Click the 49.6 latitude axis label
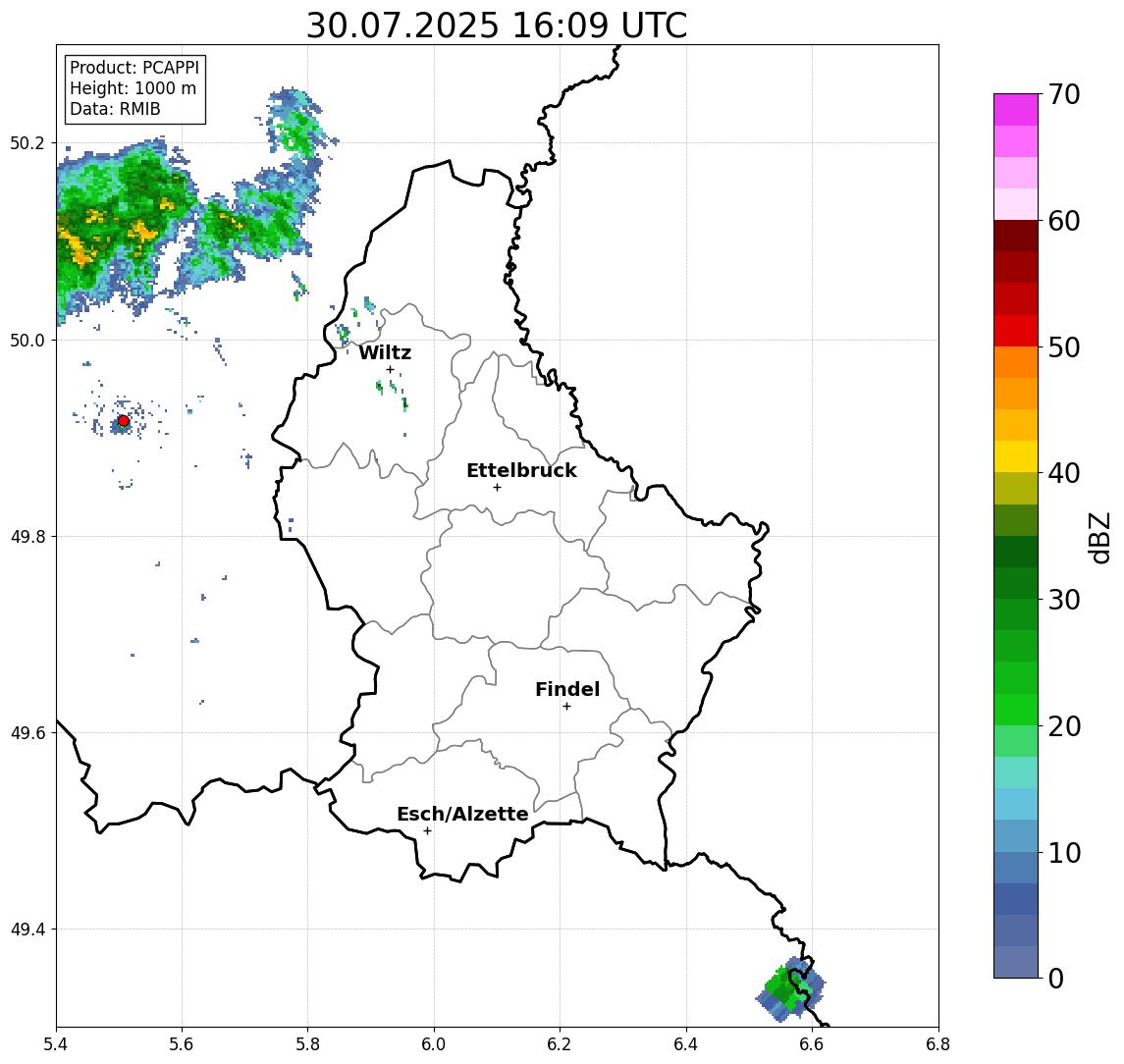1124x1064 pixels. tap(27, 733)
